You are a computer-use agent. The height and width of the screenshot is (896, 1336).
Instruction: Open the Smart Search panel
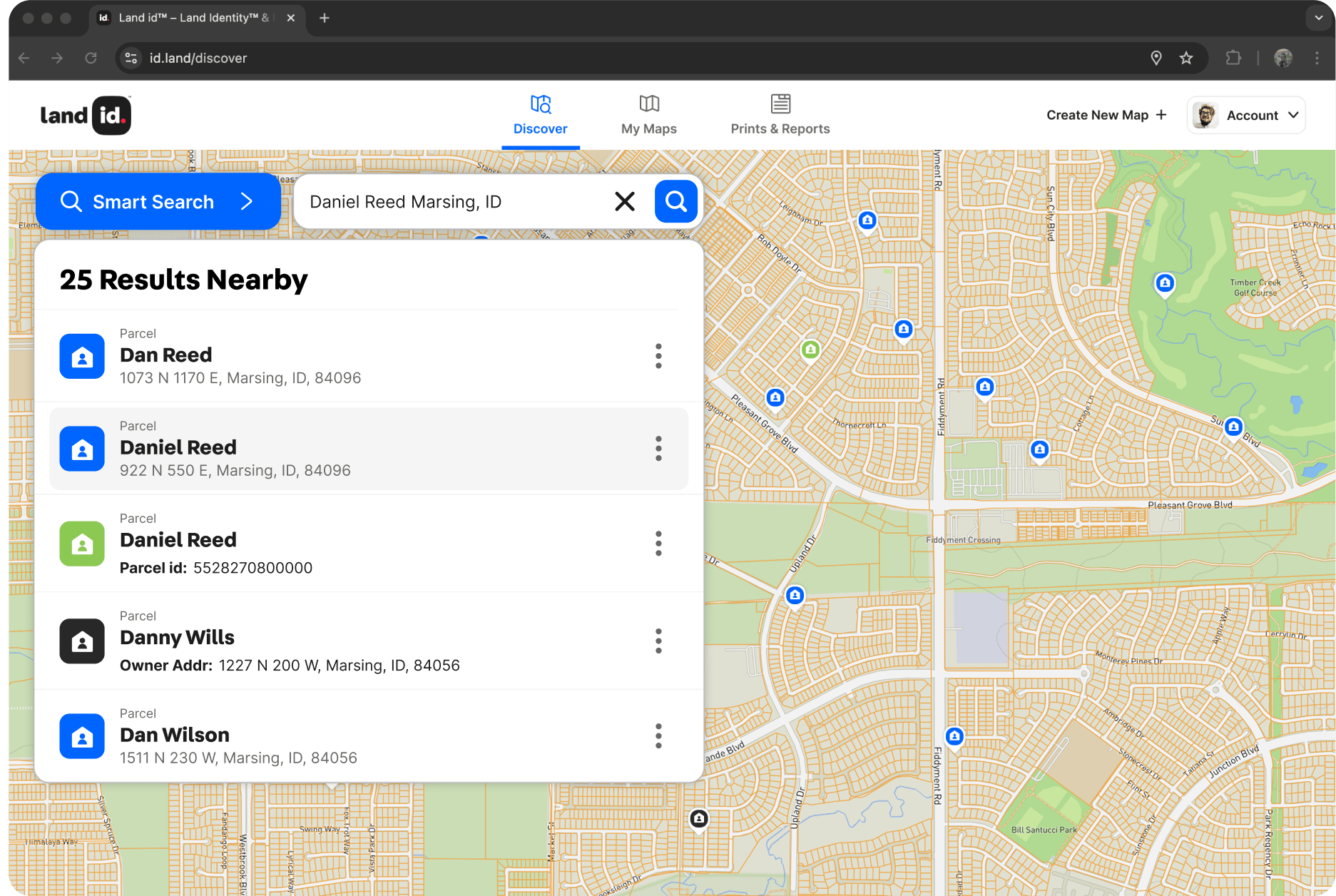coord(158,201)
